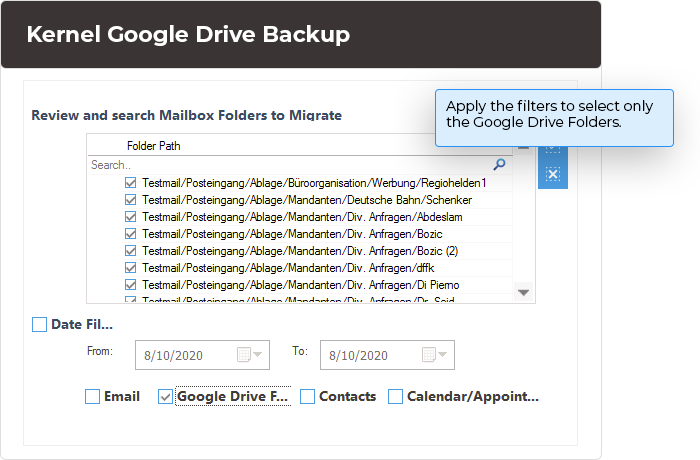
Task: Select the row text ending in Werbung/Regiohelden1
Action: point(314,183)
